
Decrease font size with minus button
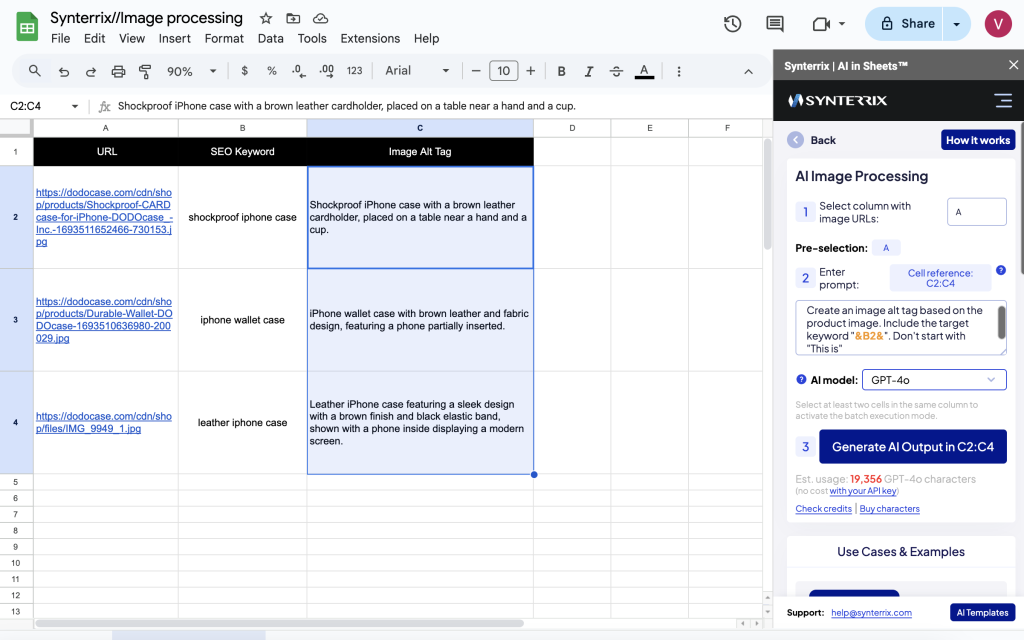coord(476,71)
